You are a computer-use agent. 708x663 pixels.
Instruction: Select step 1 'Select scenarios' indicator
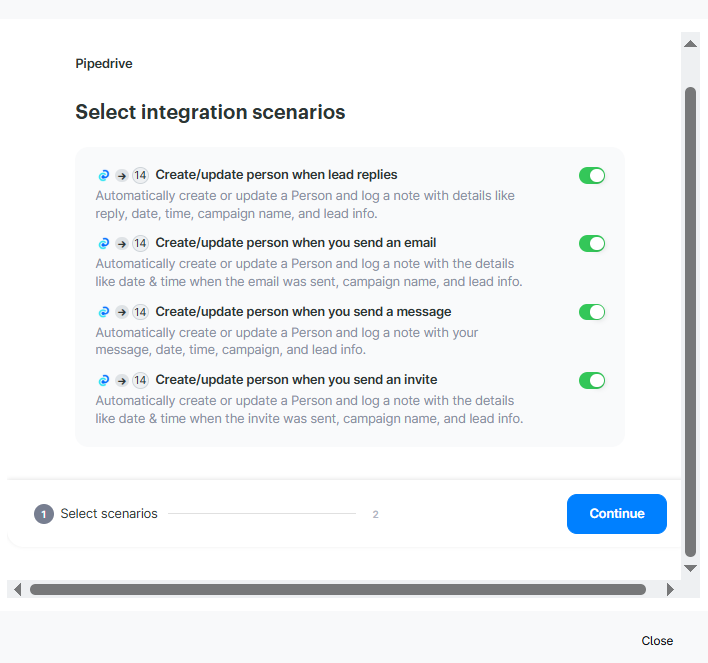tap(44, 514)
